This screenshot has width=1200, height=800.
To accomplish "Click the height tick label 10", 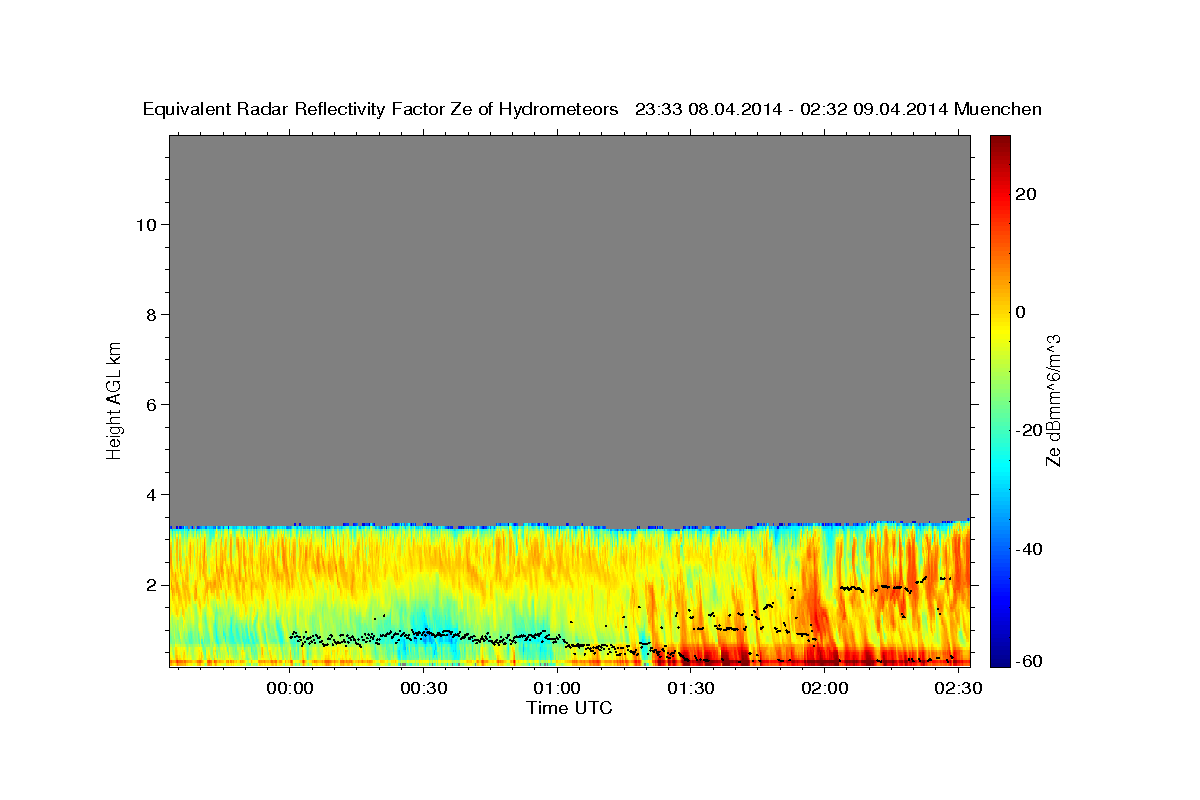I will pos(145,224).
